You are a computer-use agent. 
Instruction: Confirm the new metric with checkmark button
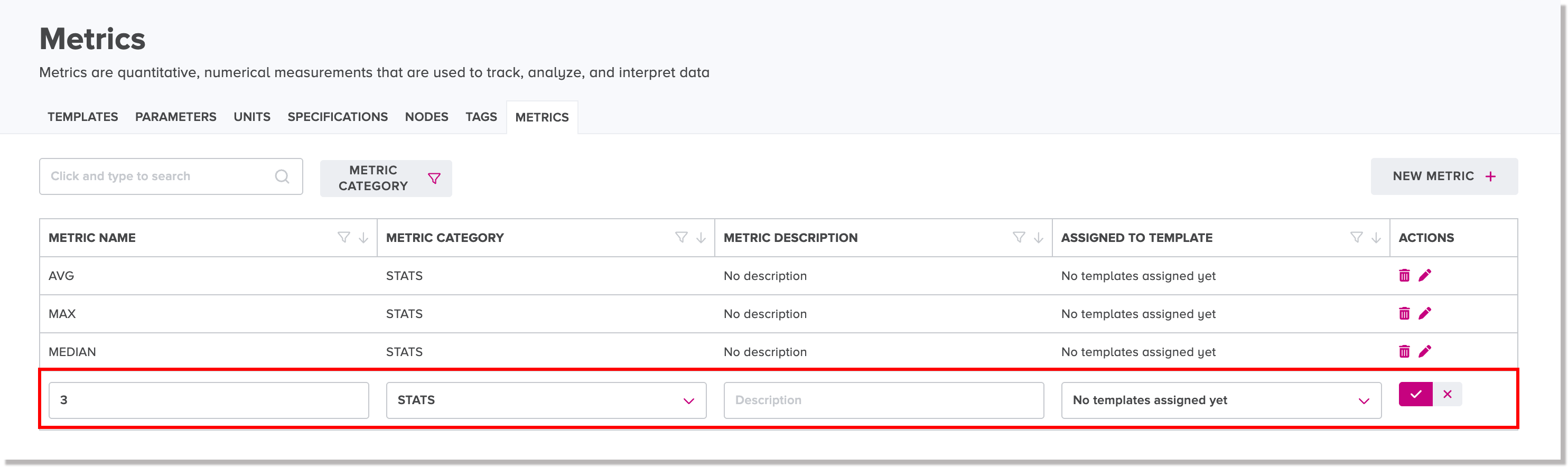tap(1415, 394)
